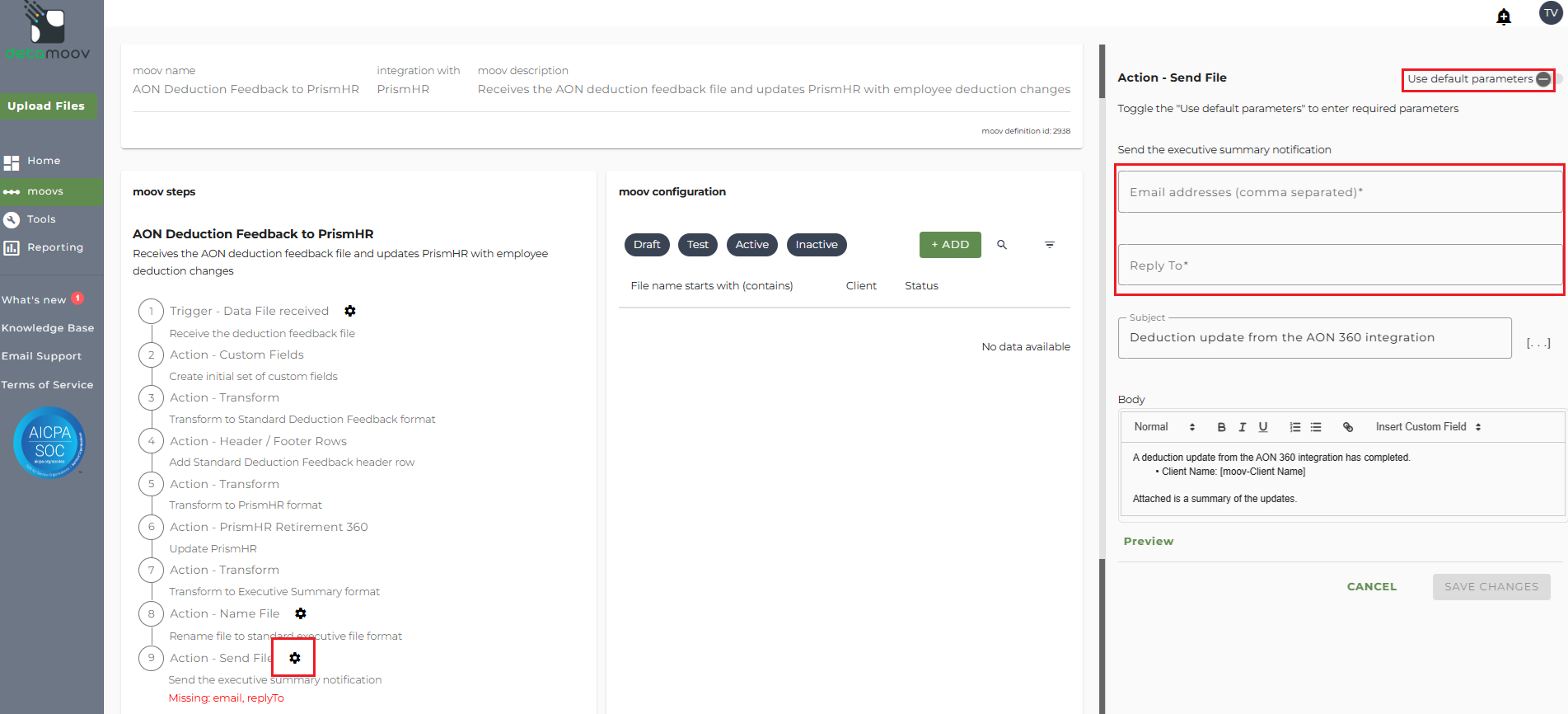Screen dimensions: 1568x714
Task: Select step Action - Header / Footer Rows
Action: [x=258, y=441]
